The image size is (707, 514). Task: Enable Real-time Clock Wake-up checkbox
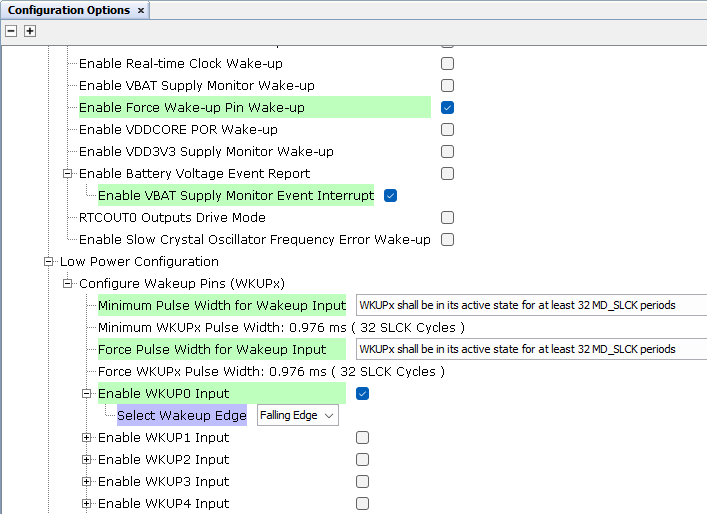pyautogui.click(x=448, y=64)
